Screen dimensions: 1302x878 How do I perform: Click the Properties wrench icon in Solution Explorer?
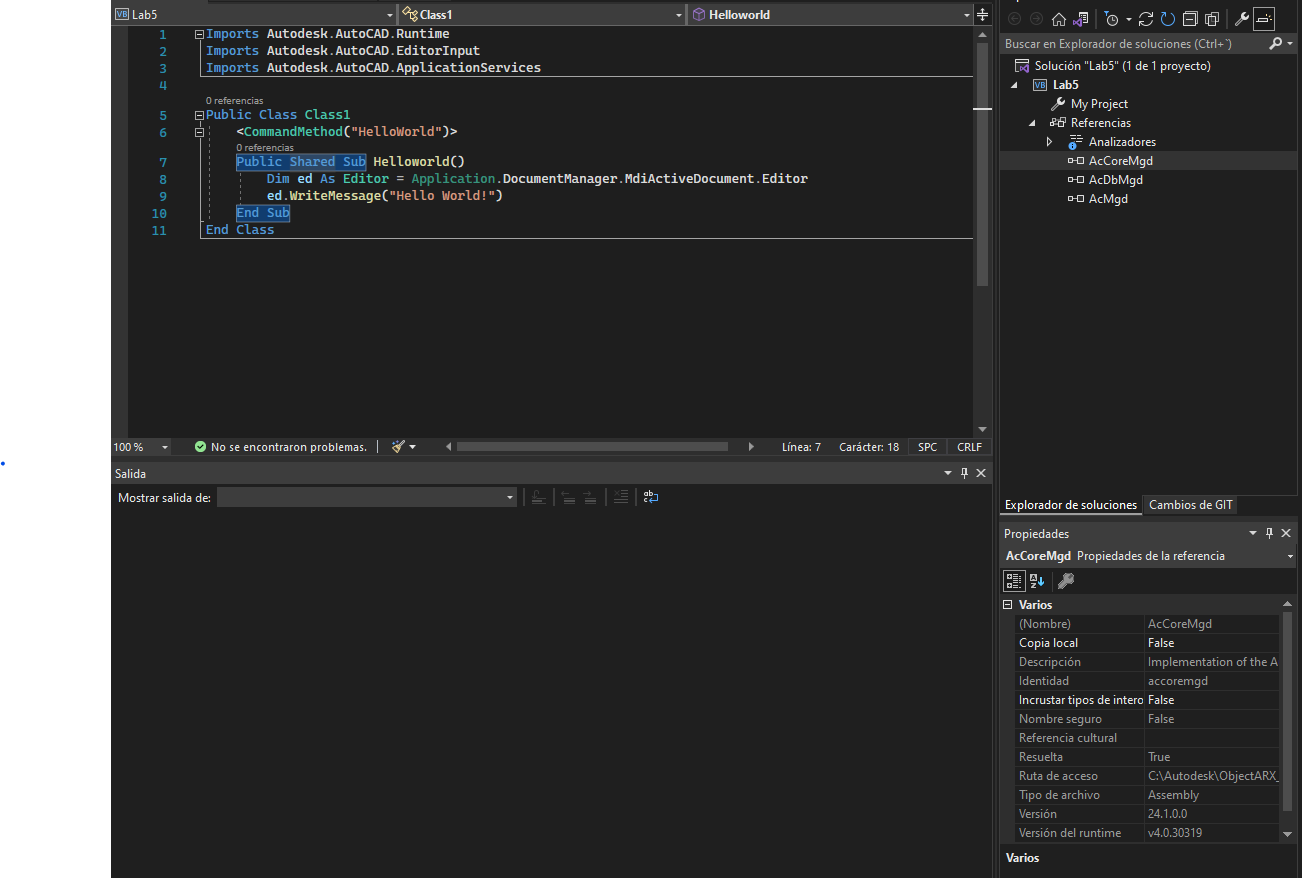pyautogui.click(x=1241, y=19)
